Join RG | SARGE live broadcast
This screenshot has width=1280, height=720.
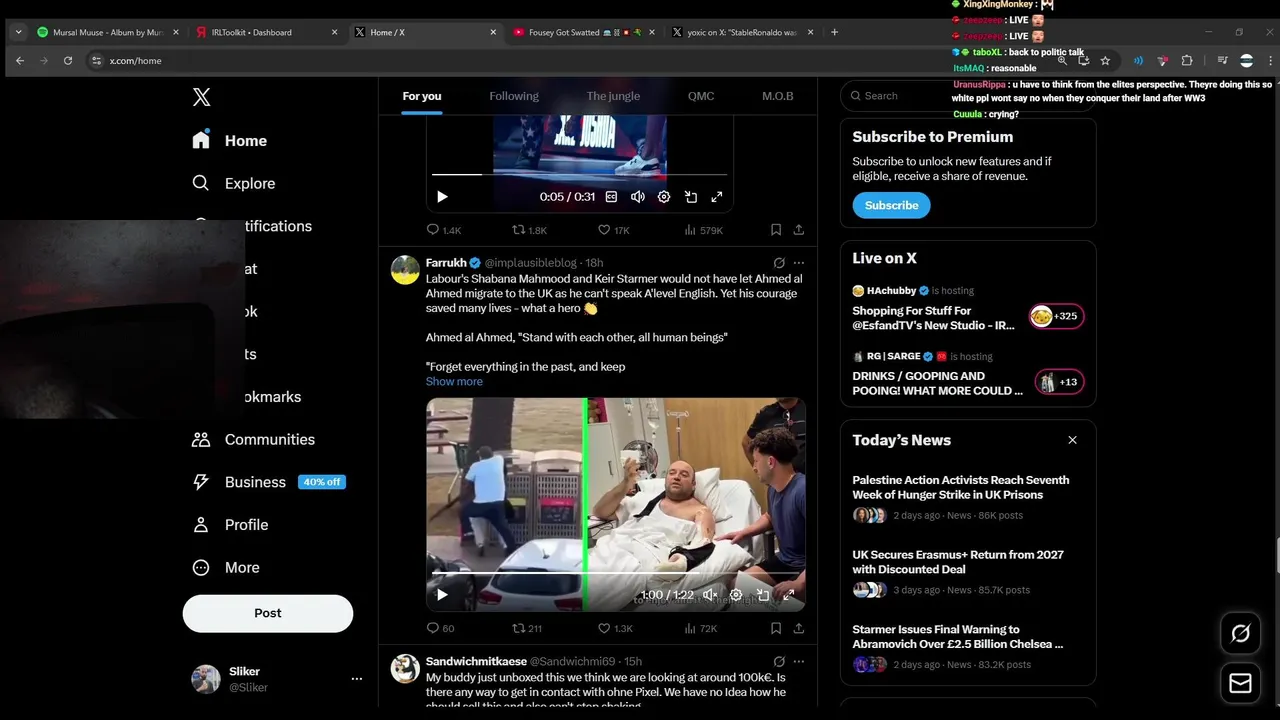(968, 374)
